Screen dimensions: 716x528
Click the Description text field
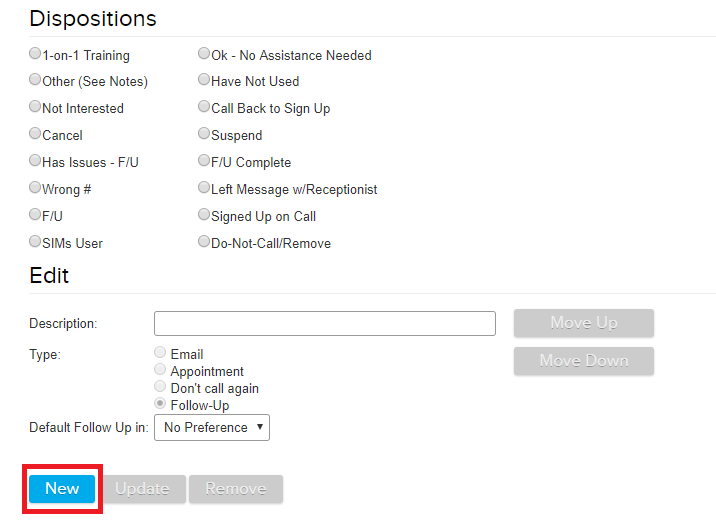pos(325,323)
